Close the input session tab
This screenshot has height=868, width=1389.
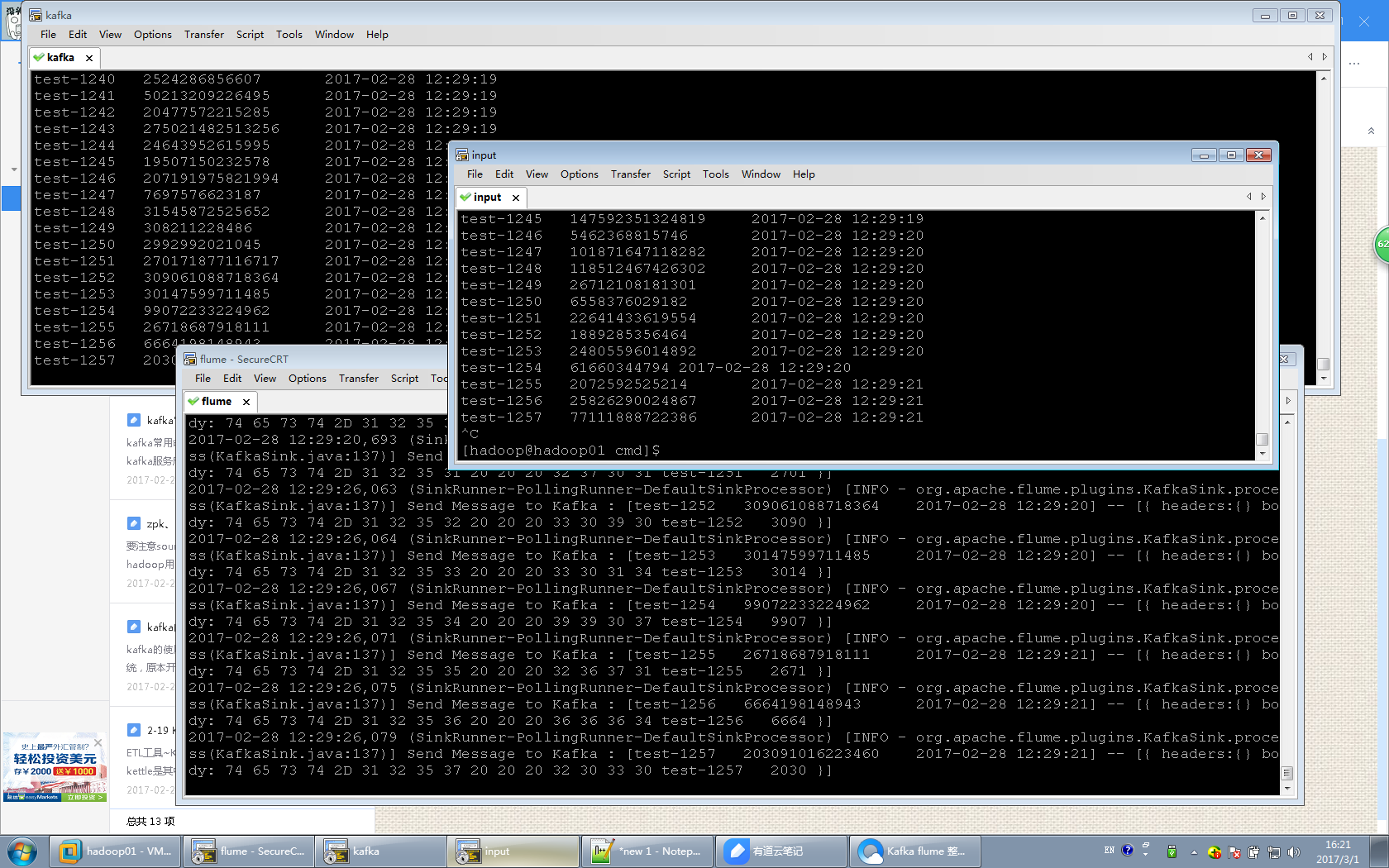516,198
